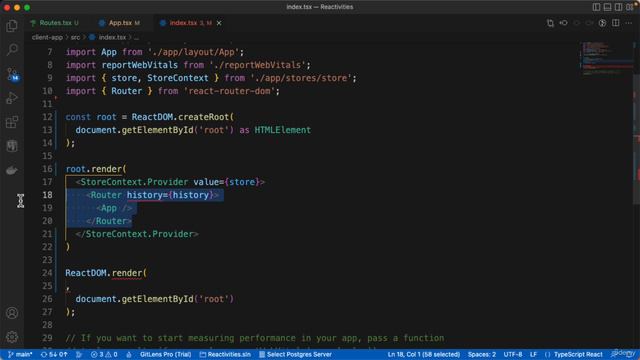Switch to the Routes.tsx tab
This screenshot has height=360, width=640.
point(55,23)
